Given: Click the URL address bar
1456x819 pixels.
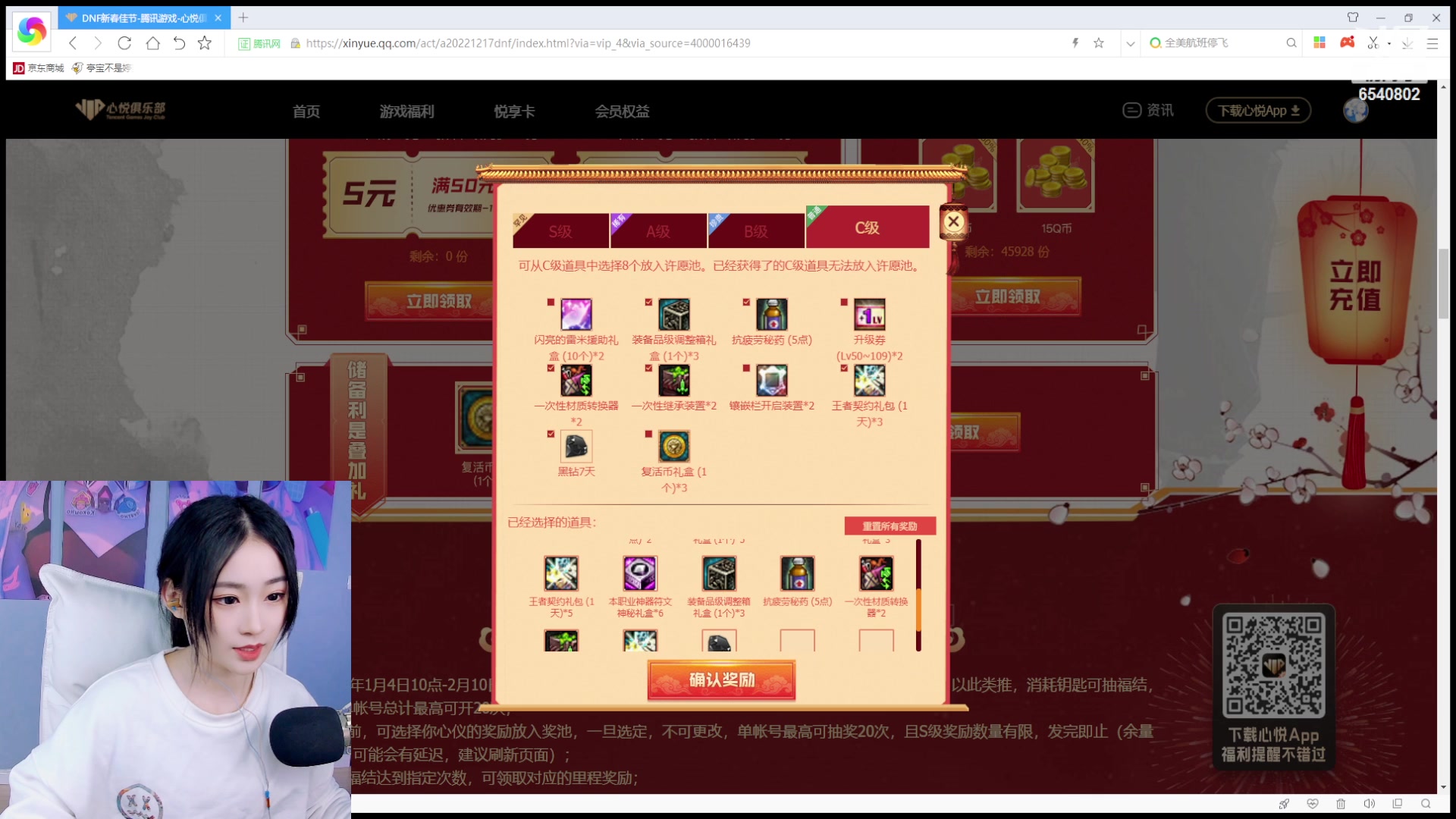Looking at the screenshot, I should click(x=528, y=43).
